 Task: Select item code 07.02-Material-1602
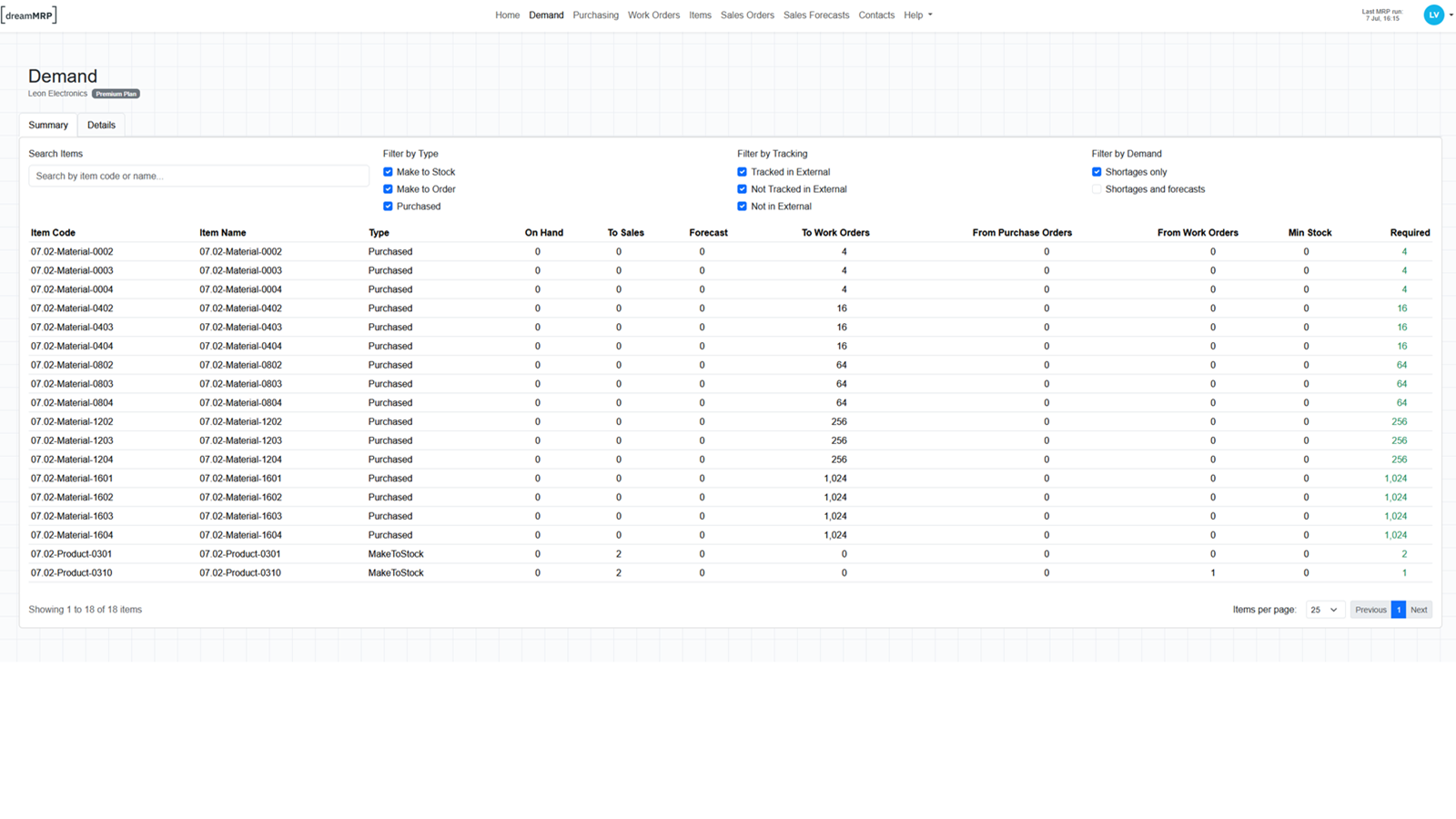(72, 498)
